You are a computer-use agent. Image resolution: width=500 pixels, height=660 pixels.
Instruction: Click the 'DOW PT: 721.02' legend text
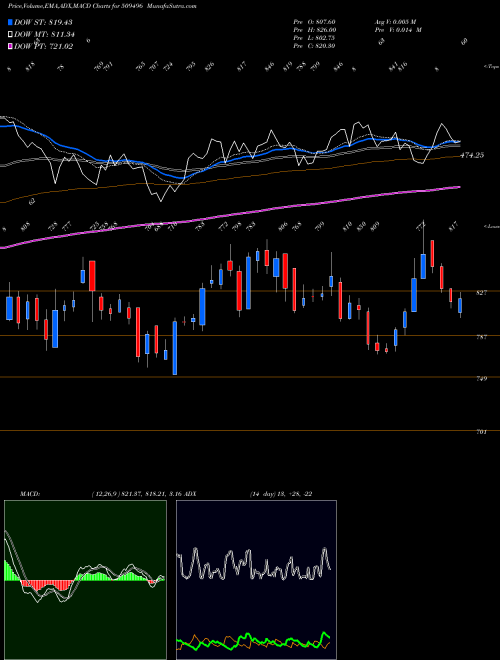[x=43, y=46]
